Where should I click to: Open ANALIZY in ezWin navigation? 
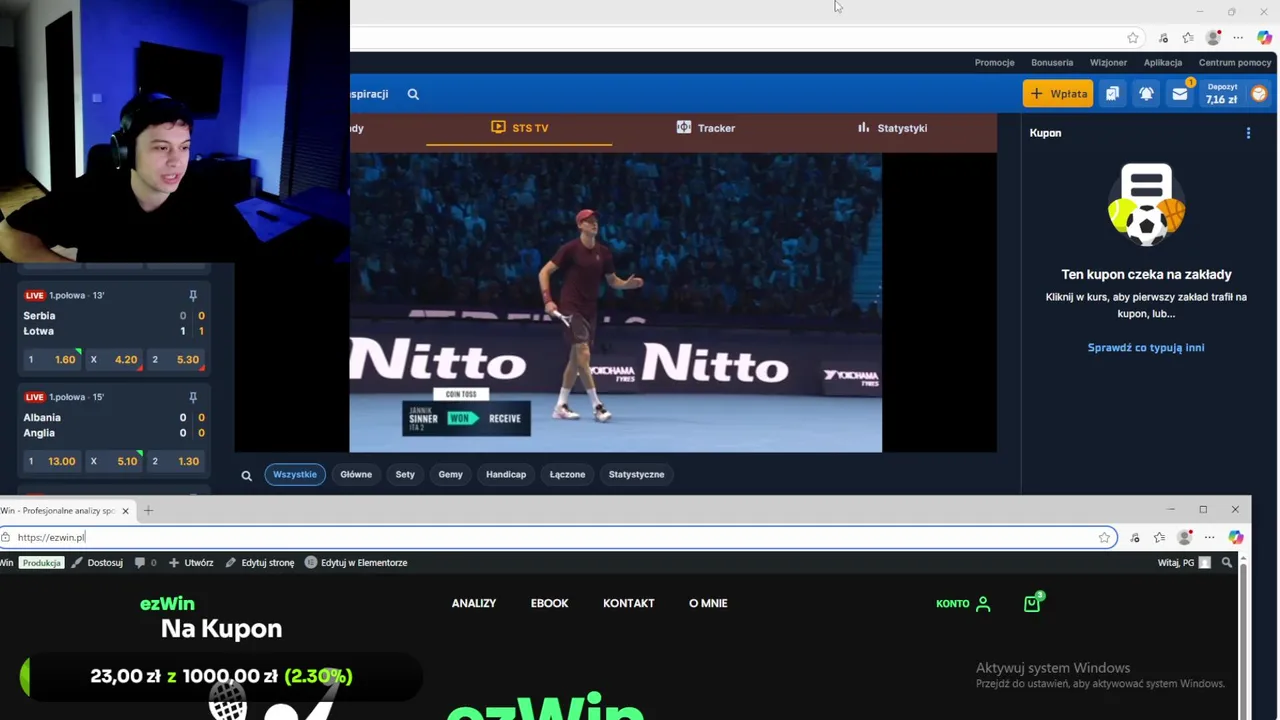click(474, 603)
